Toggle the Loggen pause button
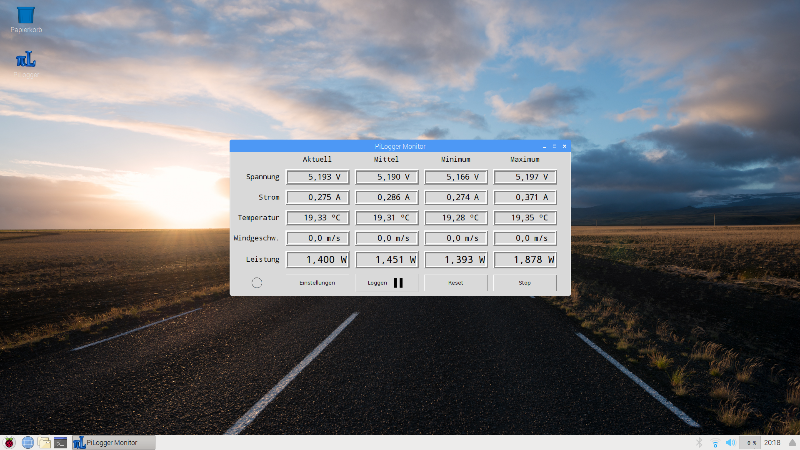This screenshot has height=450, width=800. pos(386,283)
